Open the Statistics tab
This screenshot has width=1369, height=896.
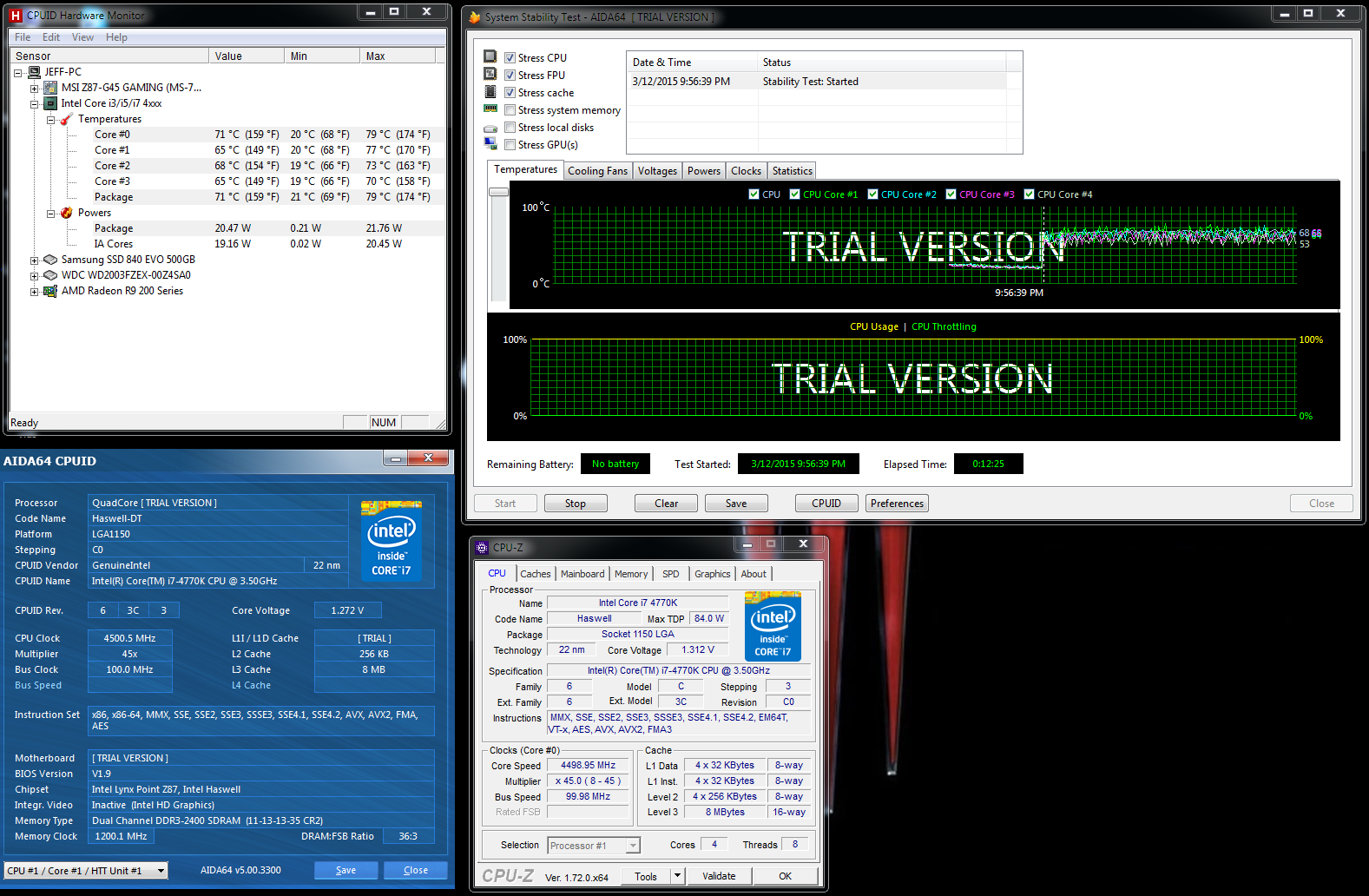point(793,171)
